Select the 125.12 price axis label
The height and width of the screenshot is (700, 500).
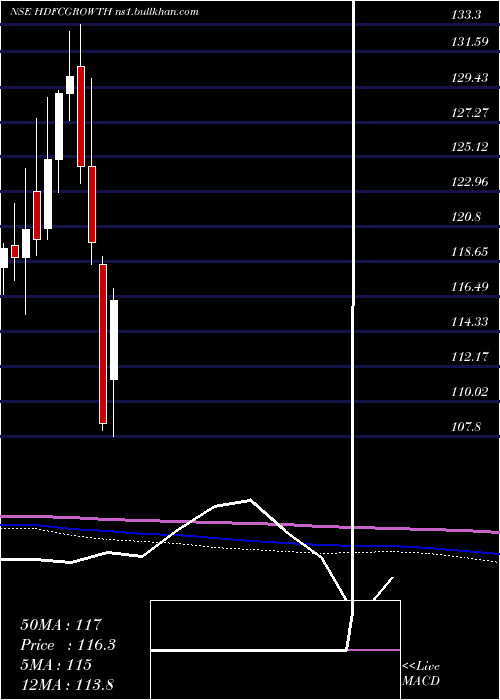(x=470, y=147)
